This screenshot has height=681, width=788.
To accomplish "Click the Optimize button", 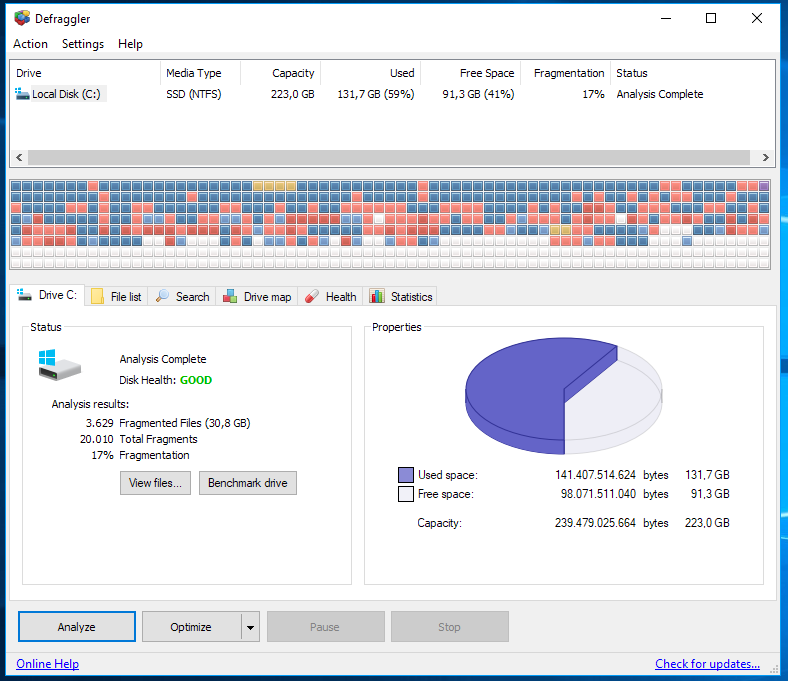I will [191, 627].
